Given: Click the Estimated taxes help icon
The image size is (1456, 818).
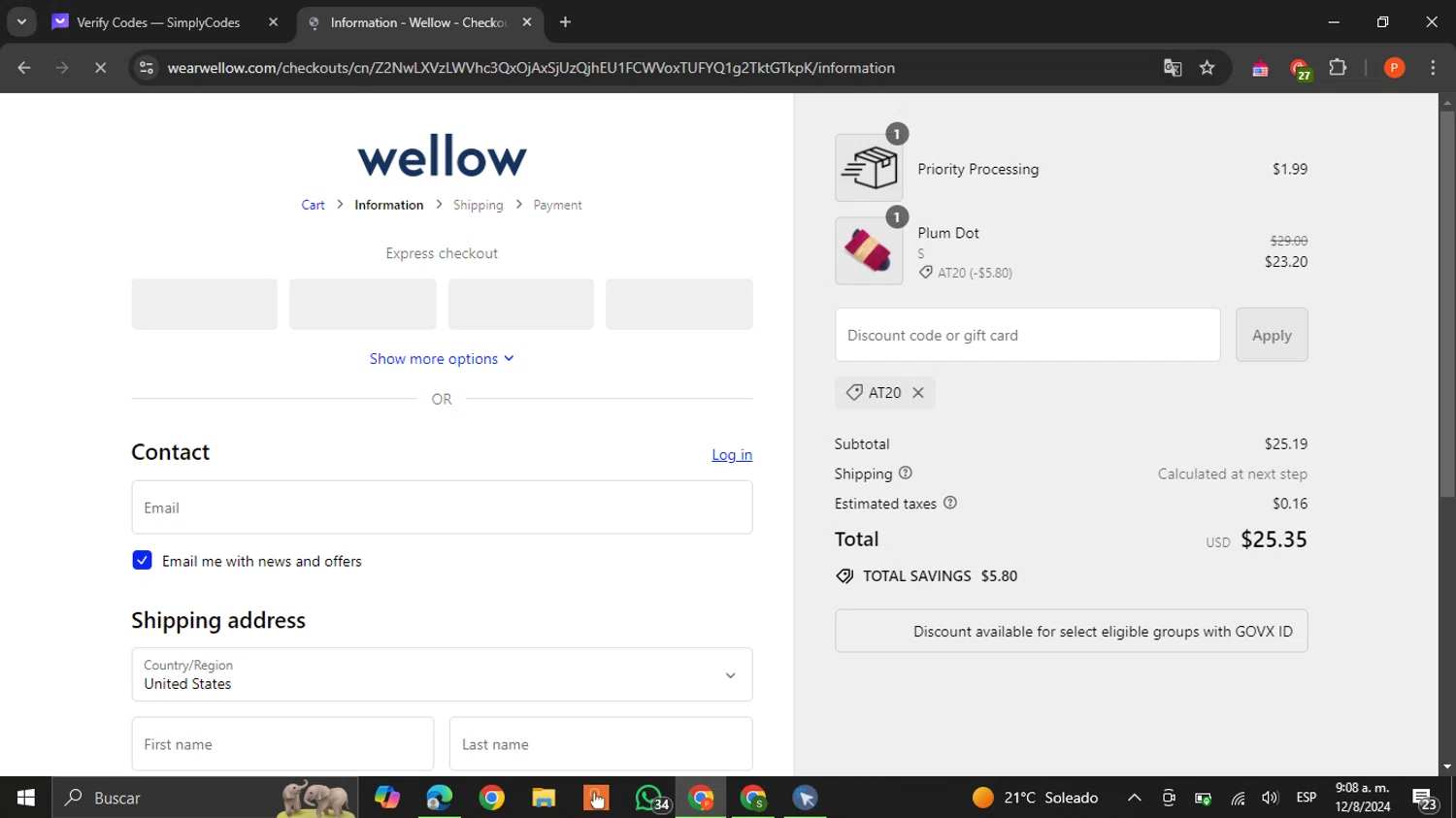Looking at the screenshot, I should tap(950, 503).
